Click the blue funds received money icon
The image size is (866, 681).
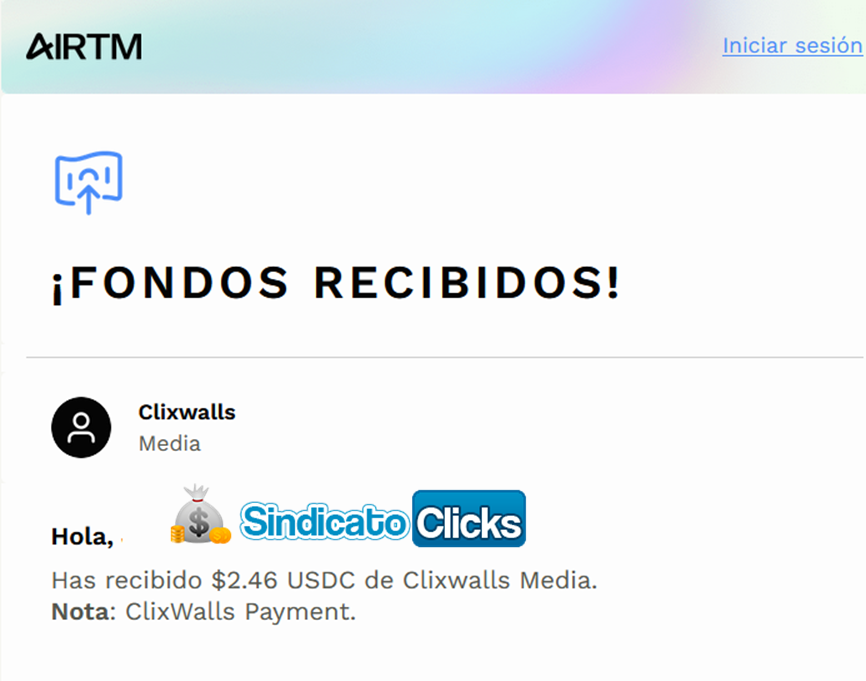click(x=88, y=182)
